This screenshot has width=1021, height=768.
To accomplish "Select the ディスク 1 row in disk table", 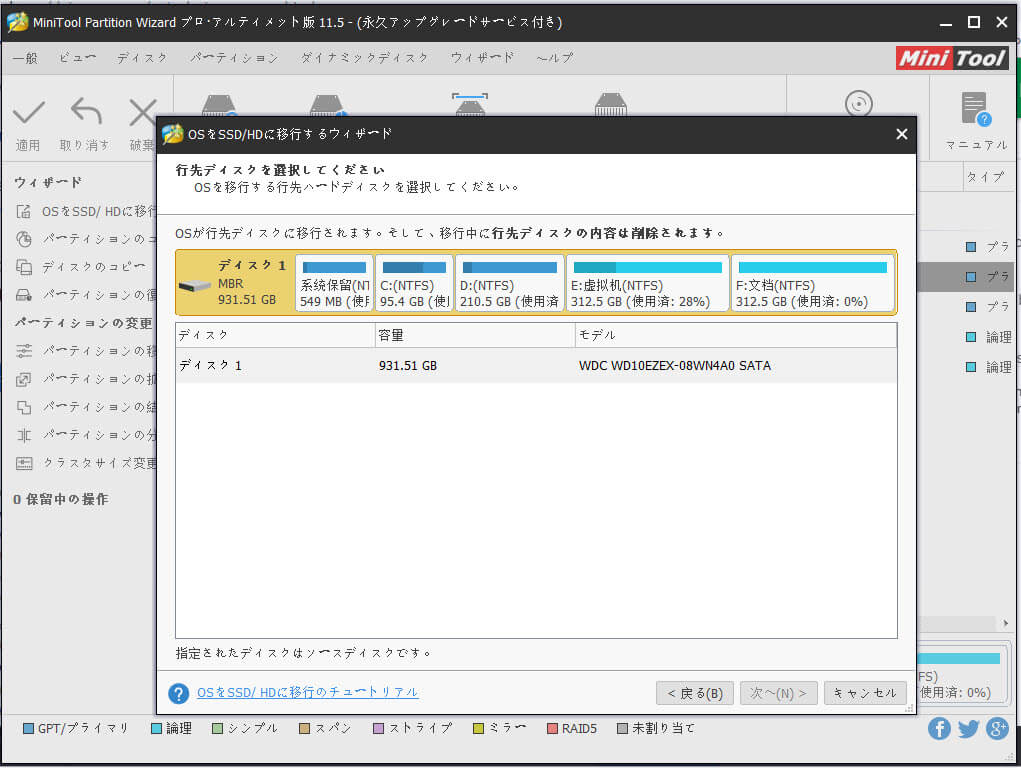I will 536,365.
